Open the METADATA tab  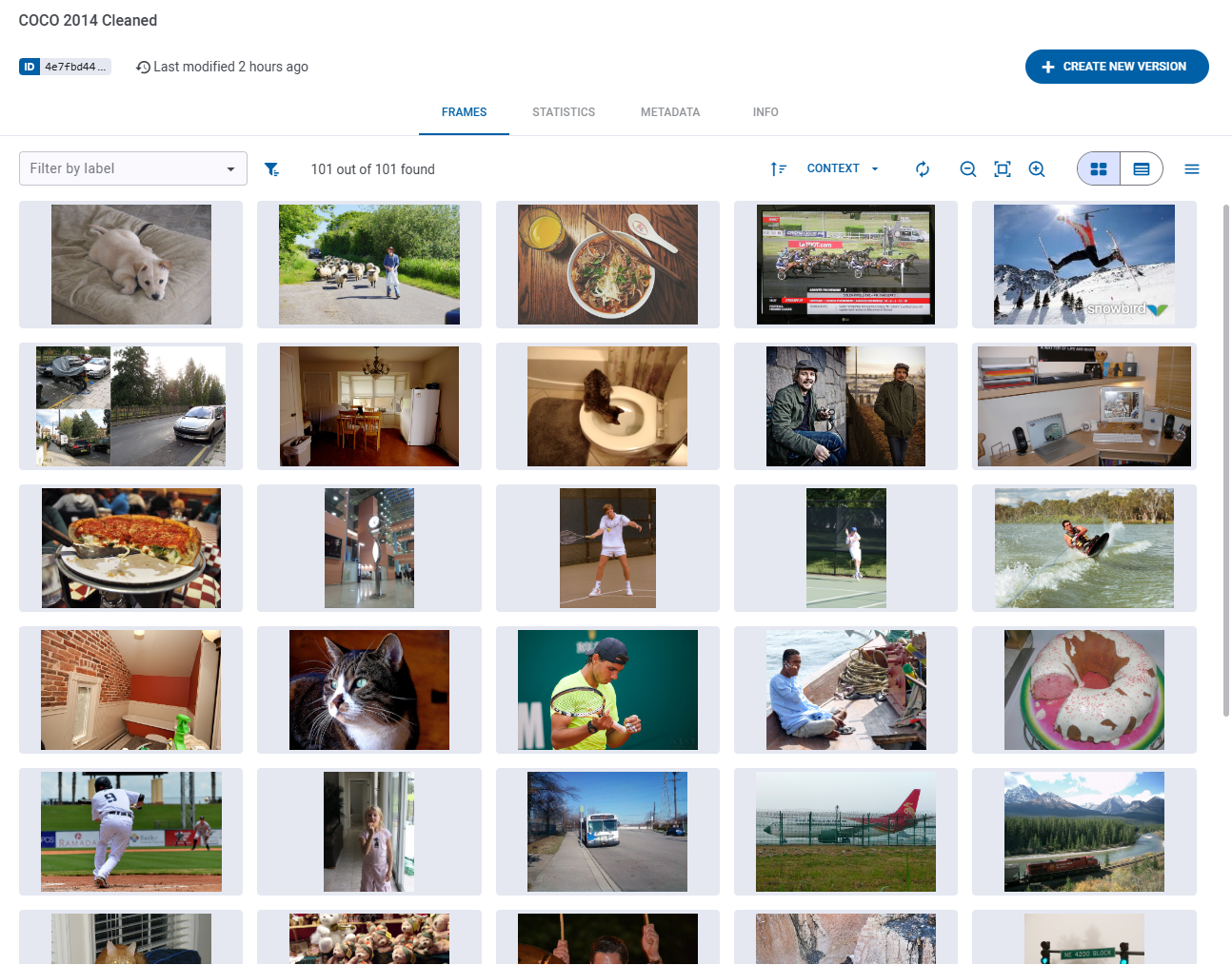(x=670, y=112)
